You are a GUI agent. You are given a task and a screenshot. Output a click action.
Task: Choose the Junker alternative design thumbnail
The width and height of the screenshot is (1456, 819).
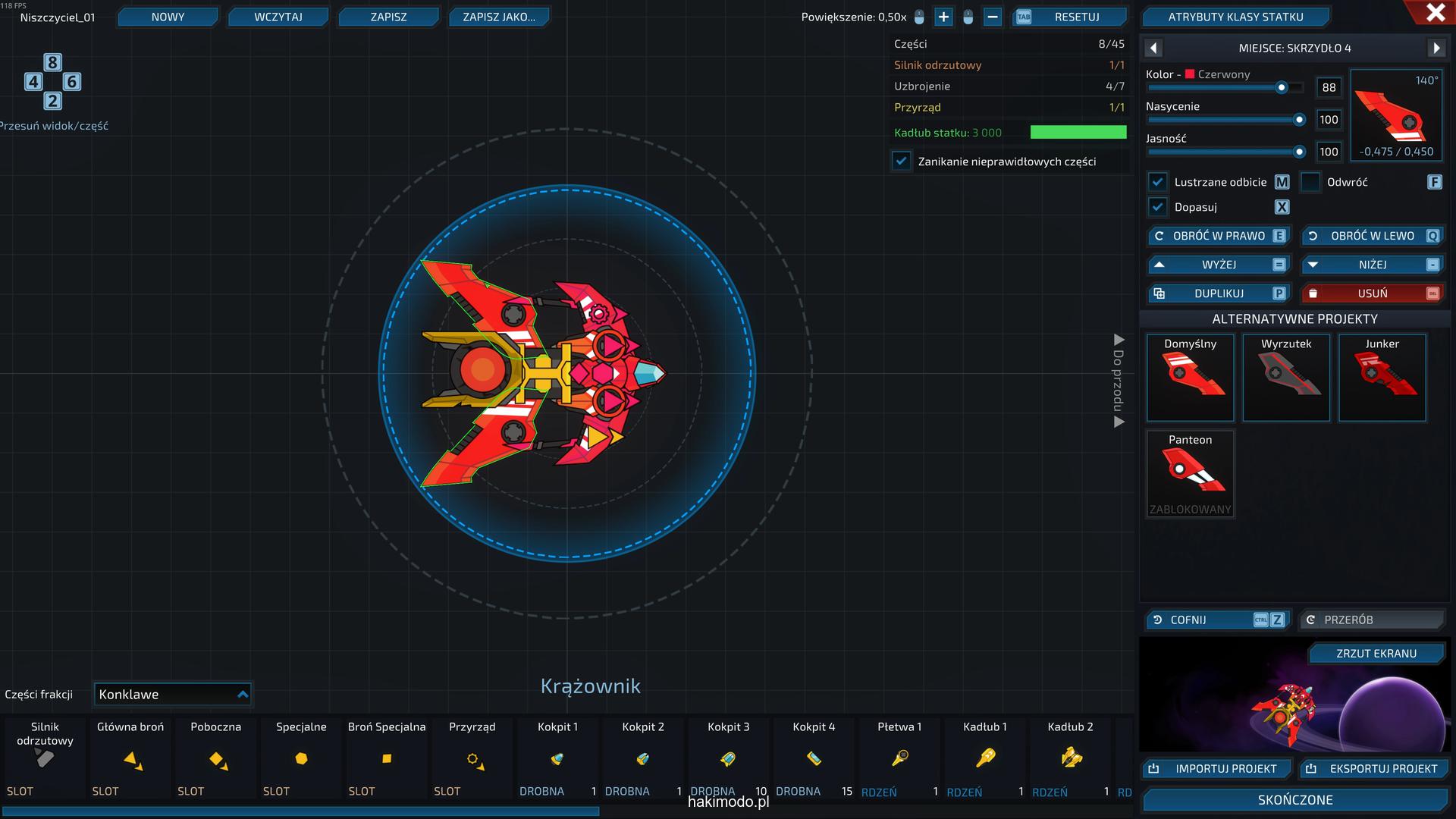click(x=1382, y=377)
